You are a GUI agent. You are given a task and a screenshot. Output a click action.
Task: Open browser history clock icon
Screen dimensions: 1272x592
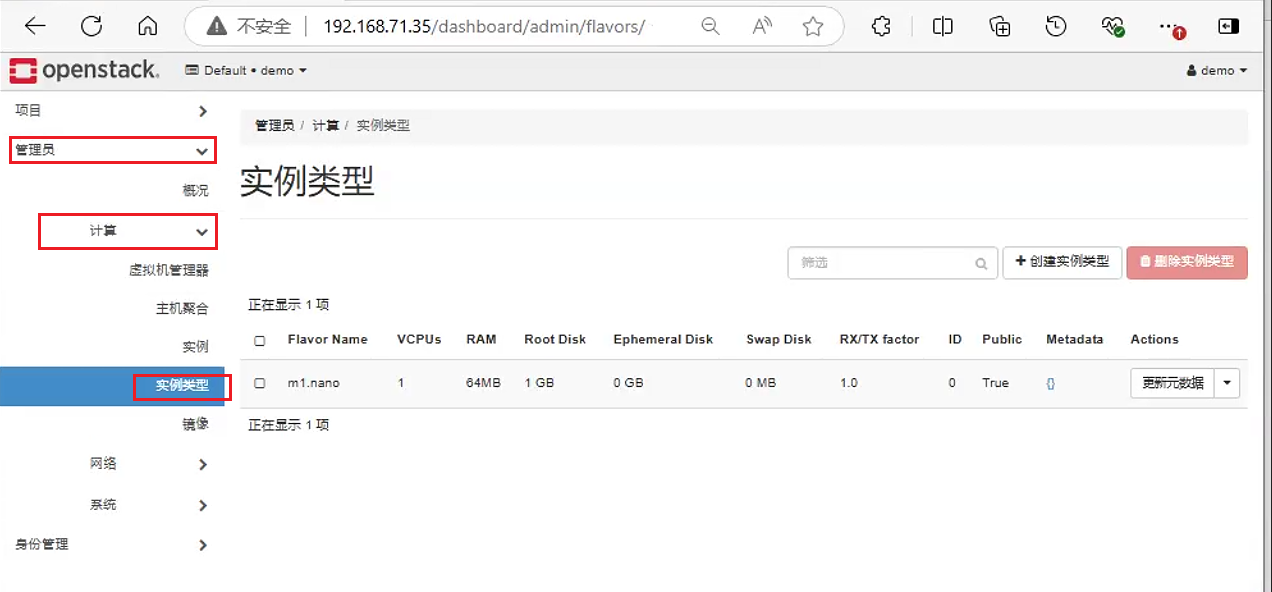tap(1056, 27)
